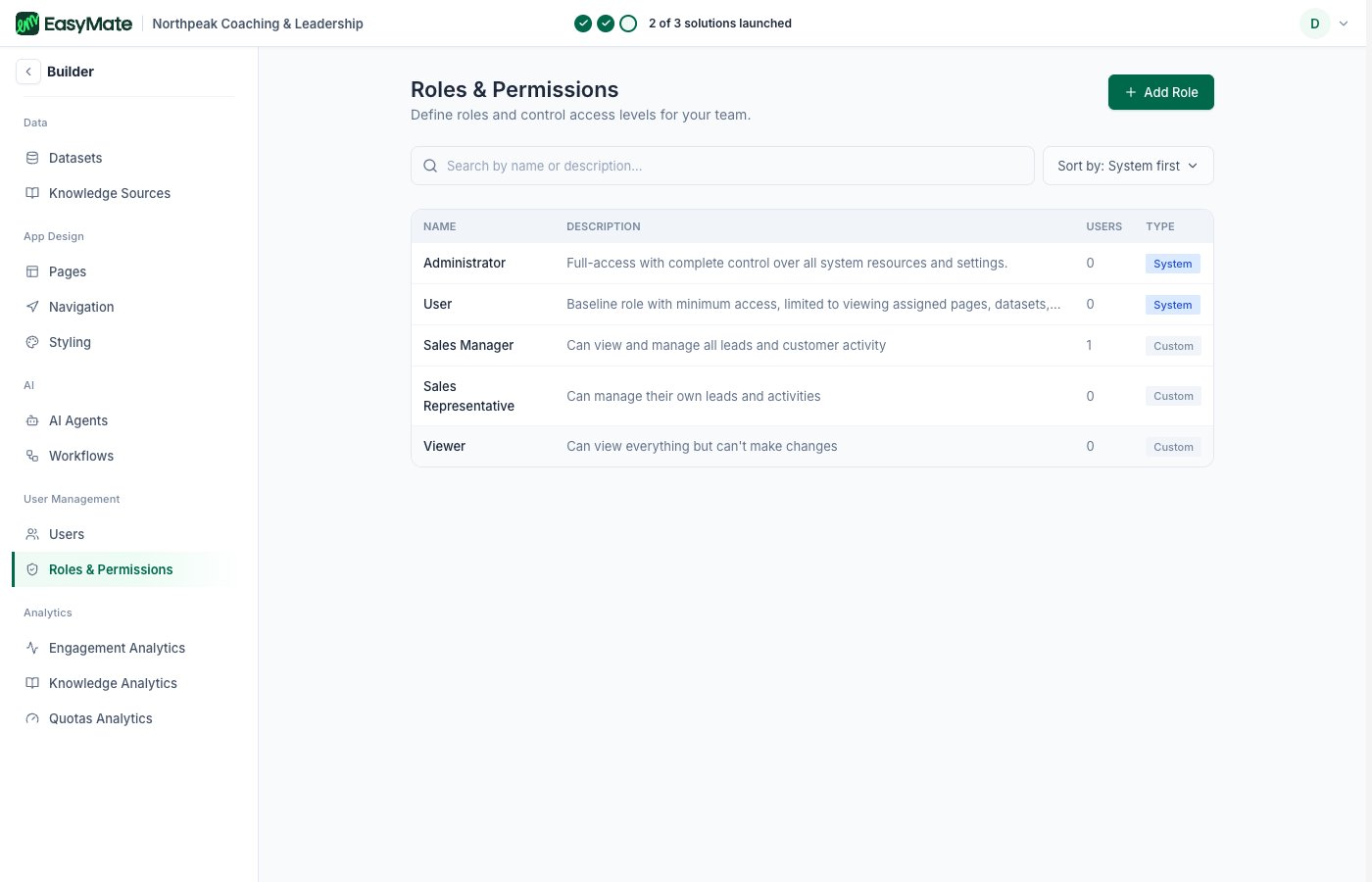
Task: Expand the account menu chevron
Action: tap(1344, 24)
